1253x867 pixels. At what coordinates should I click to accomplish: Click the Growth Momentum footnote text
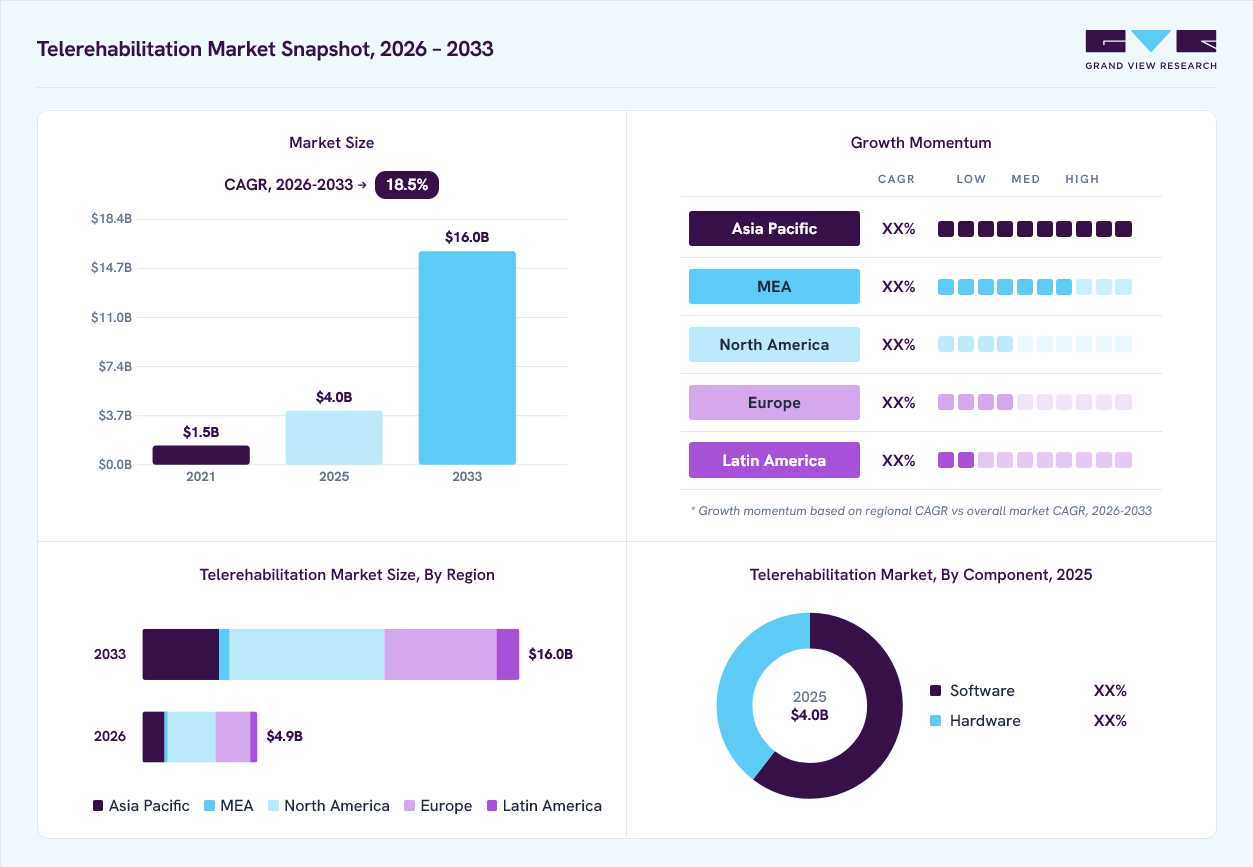(x=921, y=510)
